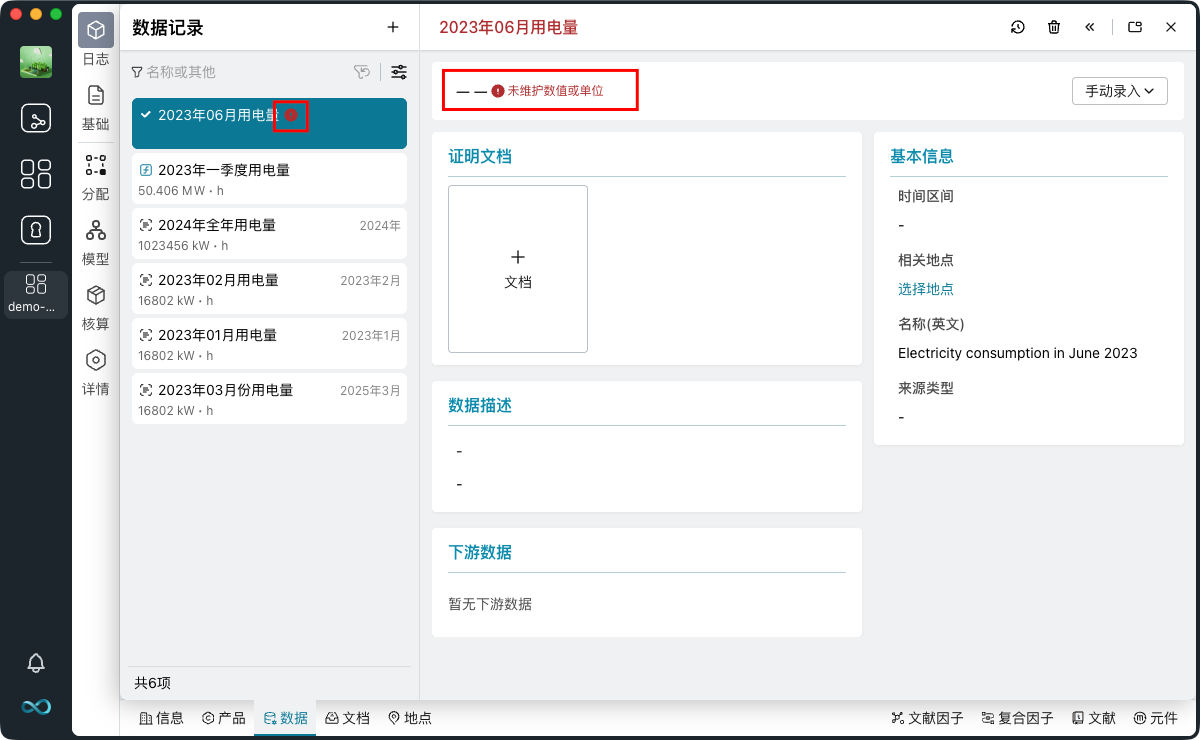Collapse panel with double chevron icon
The image size is (1200, 740).
pyautogui.click(x=1090, y=27)
